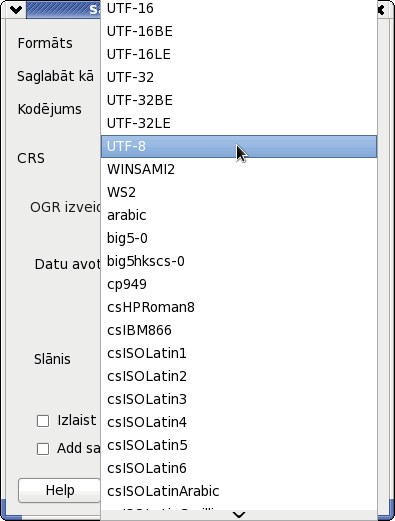
Task: Select the WINSAMI2 encoding
Action: (239, 169)
